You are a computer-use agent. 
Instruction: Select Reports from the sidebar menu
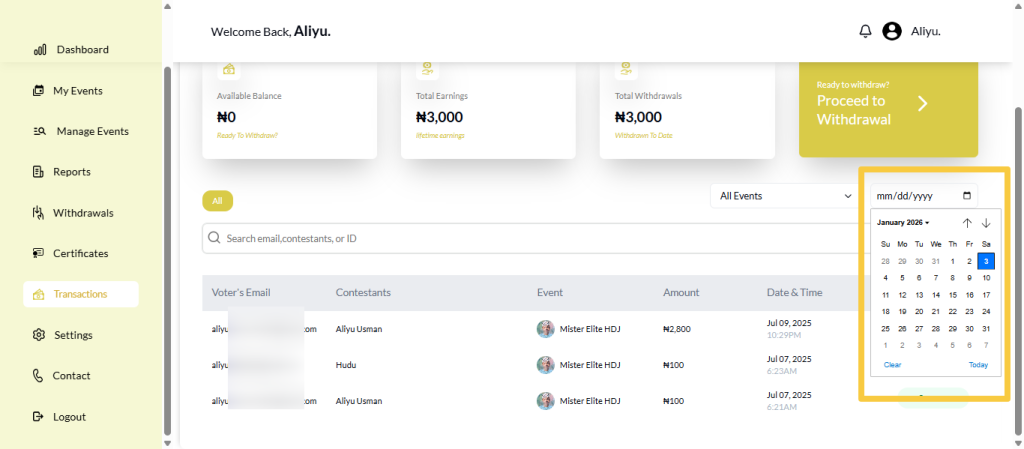(x=71, y=172)
